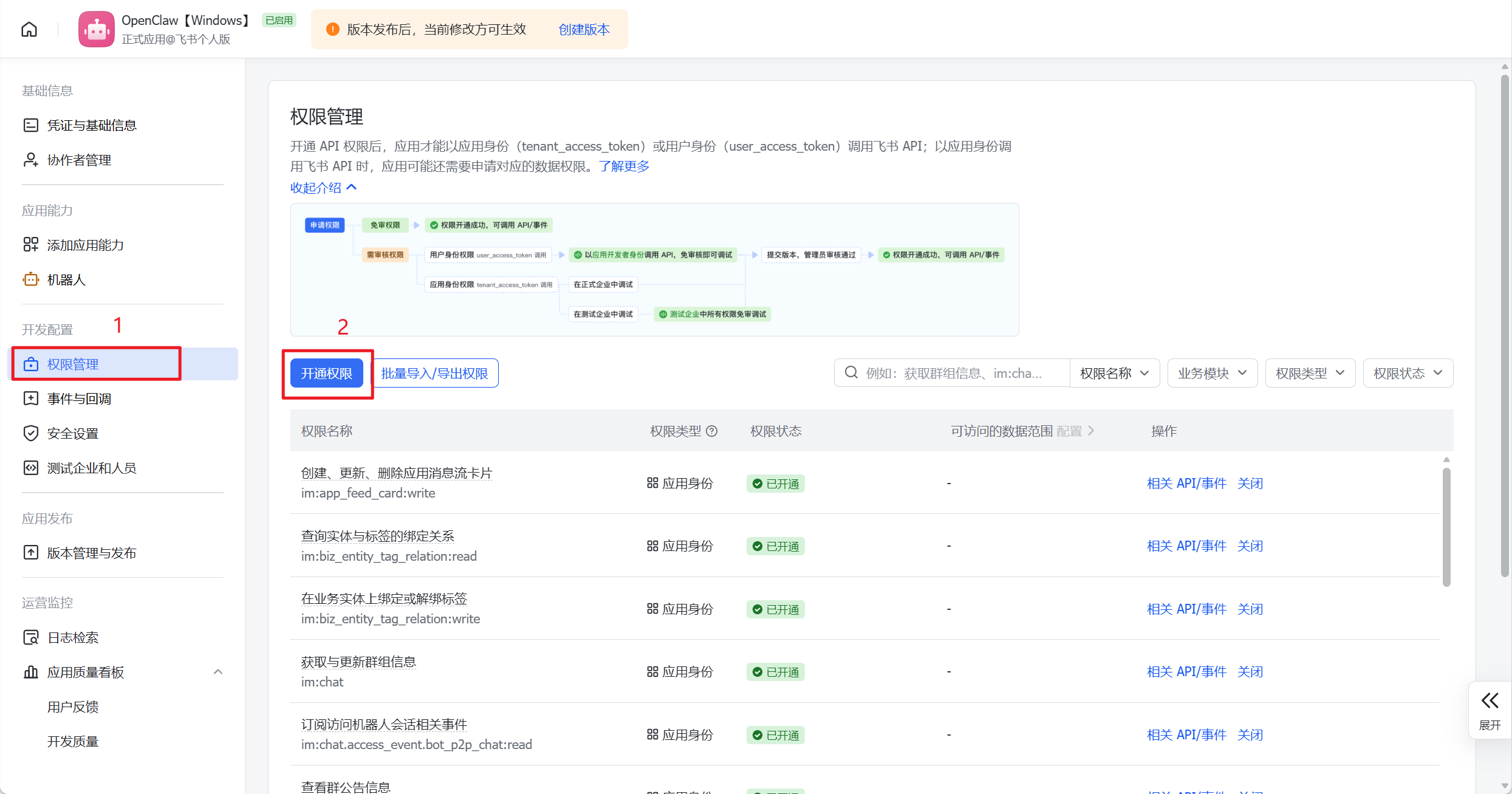Open 协作者管理 in the sidebar

[79, 160]
